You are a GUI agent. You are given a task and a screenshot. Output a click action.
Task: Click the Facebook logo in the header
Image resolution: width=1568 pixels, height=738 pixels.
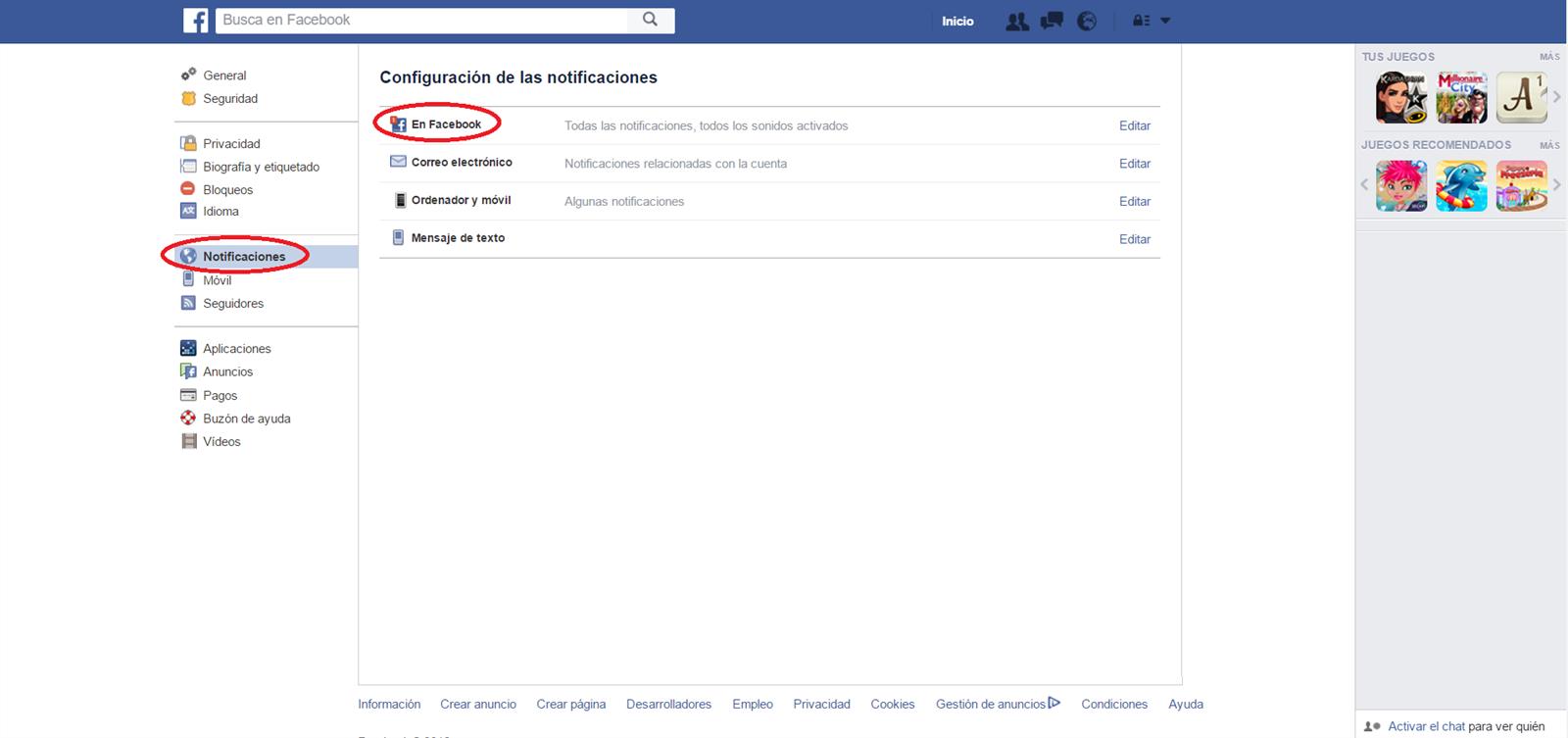[196, 21]
